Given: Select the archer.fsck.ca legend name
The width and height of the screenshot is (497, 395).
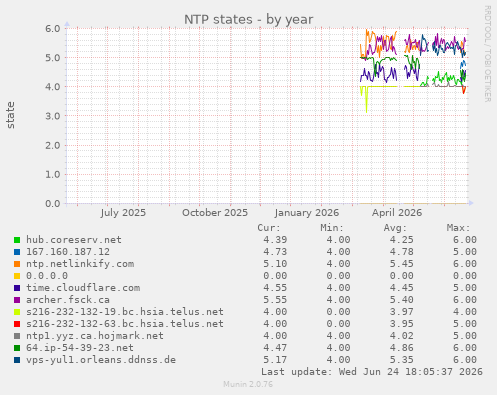Looking at the screenshot, I should tap(68, 300).
